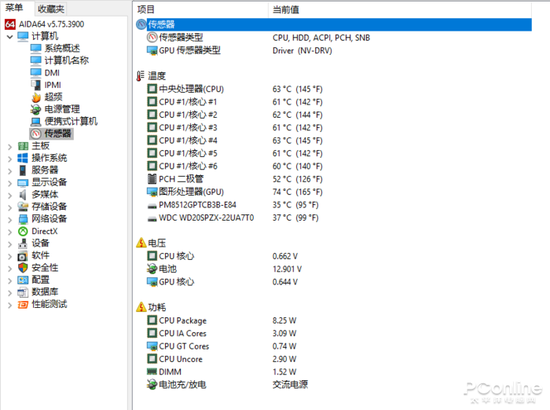The image size is (550, 410).
Task: Select the GPU 核心 voltage row
Action: point(333,282)
